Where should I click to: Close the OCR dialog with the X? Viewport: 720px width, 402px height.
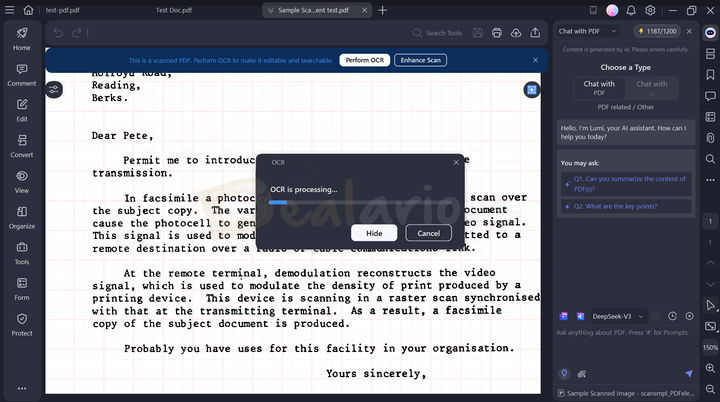click(456, 162)
